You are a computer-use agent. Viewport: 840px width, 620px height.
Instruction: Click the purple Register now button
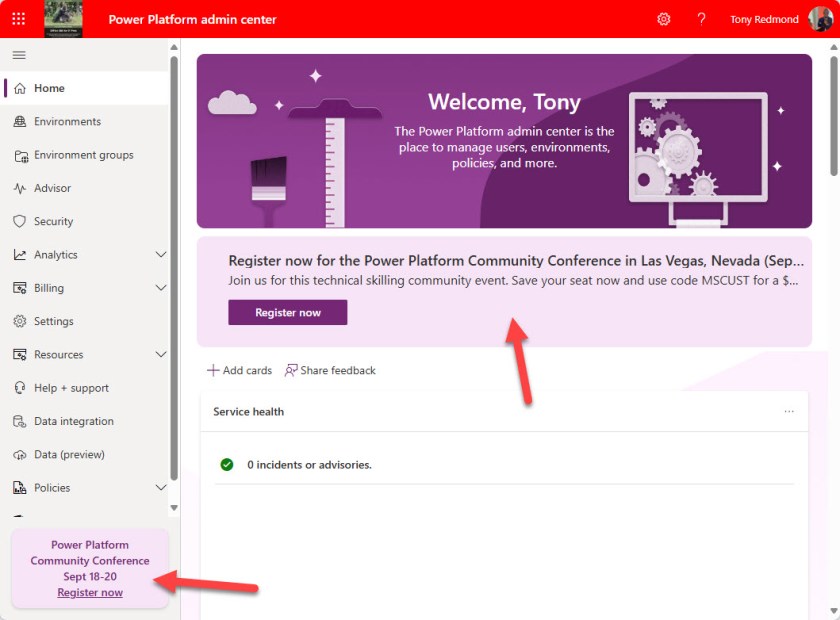(x=288, y=312)
